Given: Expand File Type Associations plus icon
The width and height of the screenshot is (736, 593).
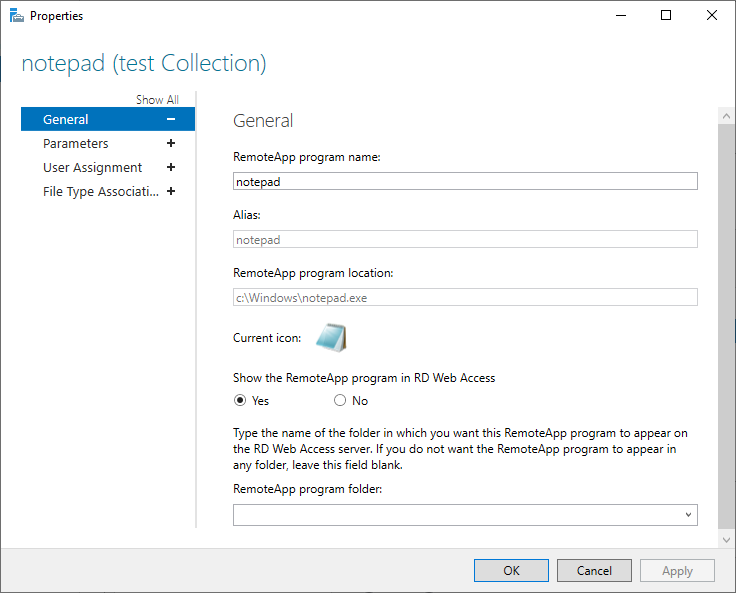Looking at the screenshot, I should click(171, 191).
